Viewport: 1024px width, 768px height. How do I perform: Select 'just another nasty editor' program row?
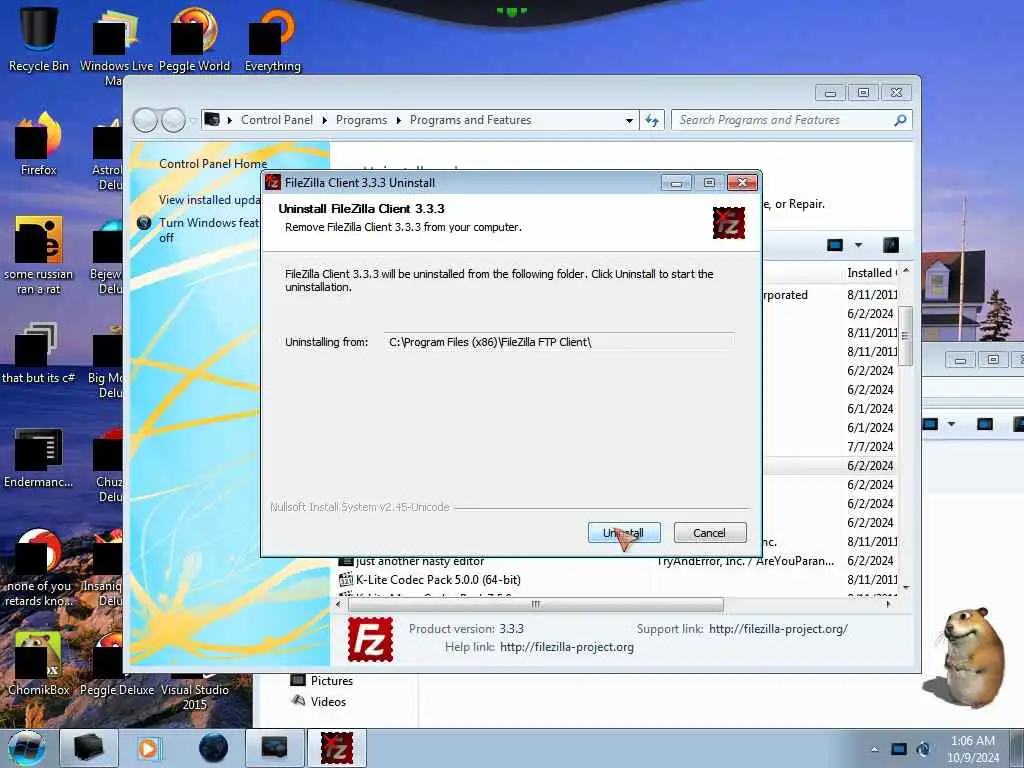pyautogui.click(x=618, y=561)
